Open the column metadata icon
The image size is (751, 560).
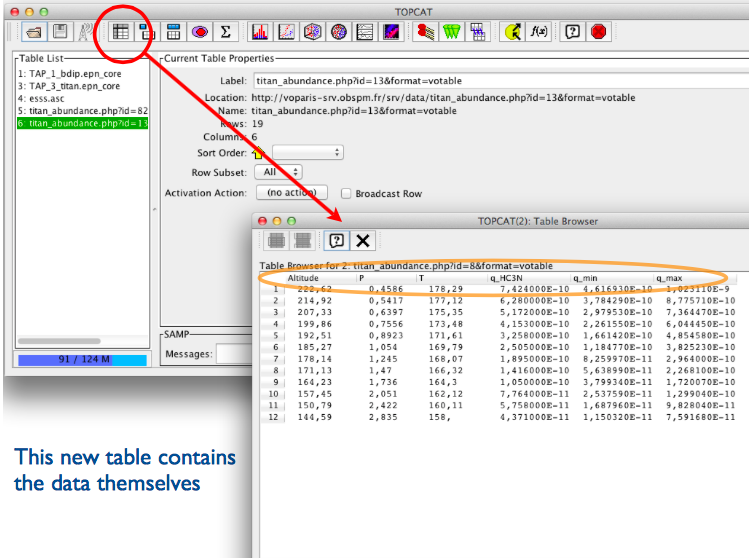(173, 32)
